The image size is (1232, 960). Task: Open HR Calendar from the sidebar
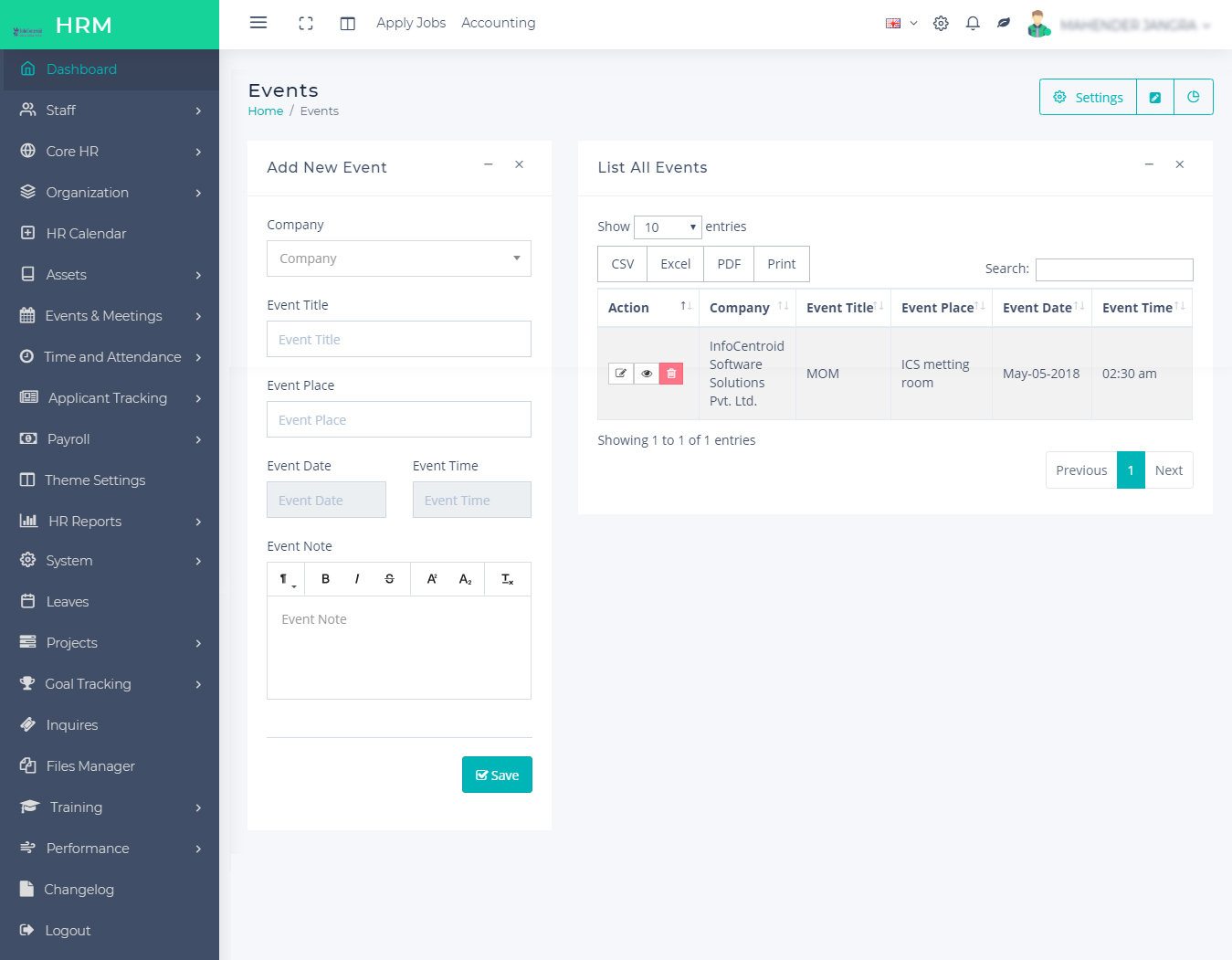tap(86, 234)
